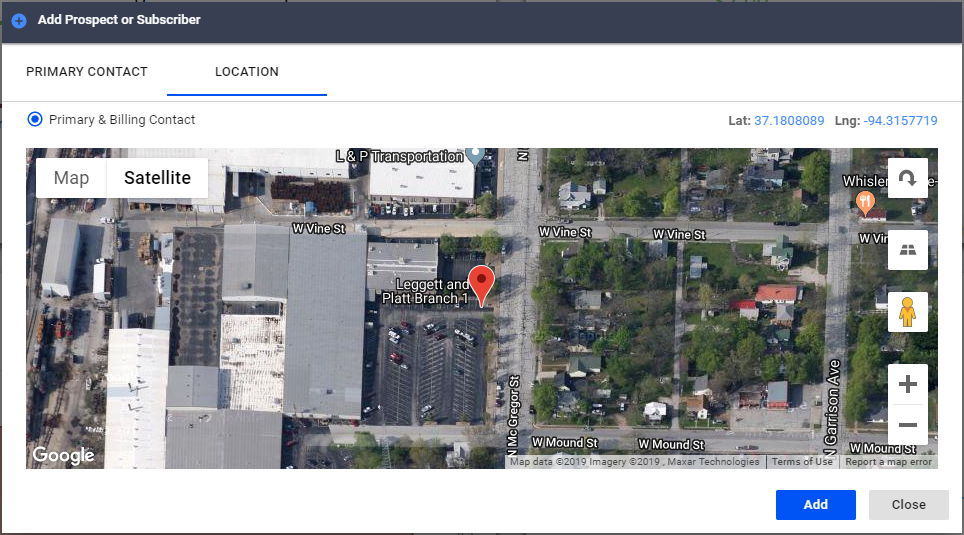Click the latitude value 37.1808089
The height and width of the screenshot is (535, 964).
click(x=789, y=121)
